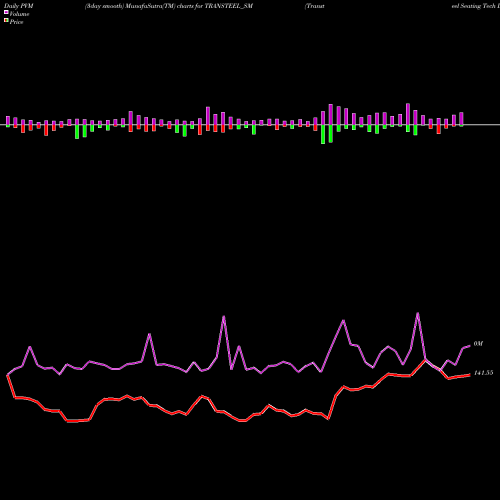
Task: Click the 141.55 price value label
Action: click(483, 373)
